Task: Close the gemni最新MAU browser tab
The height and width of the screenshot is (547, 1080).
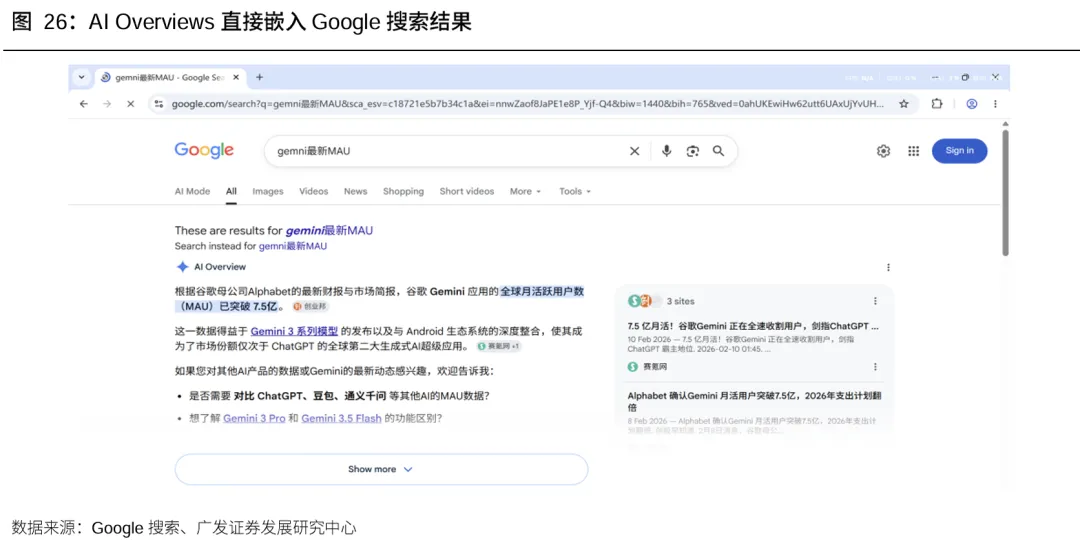Action: click(236, 77)
